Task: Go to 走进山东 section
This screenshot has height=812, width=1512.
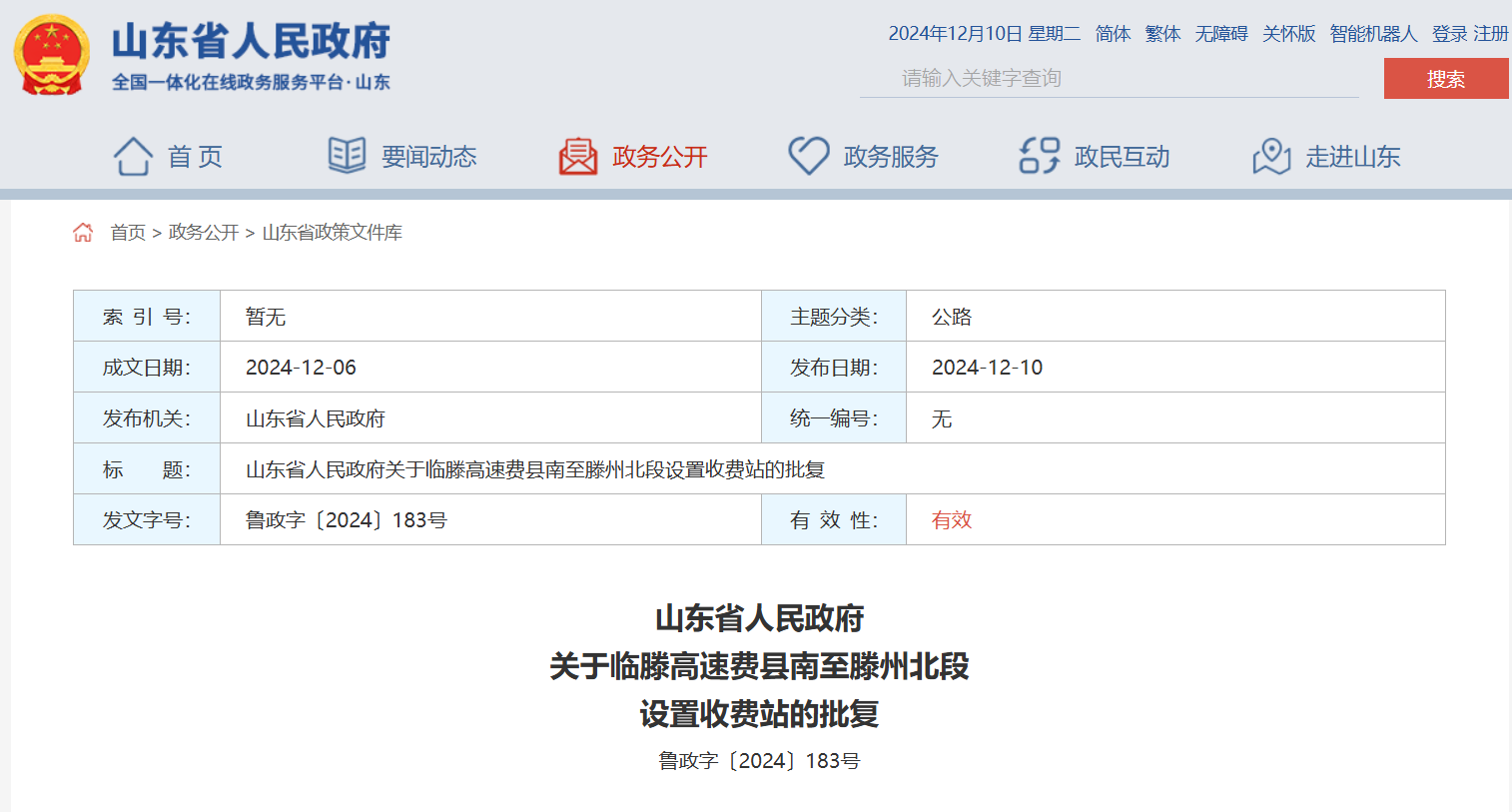Action: (x=1352, y=157)
